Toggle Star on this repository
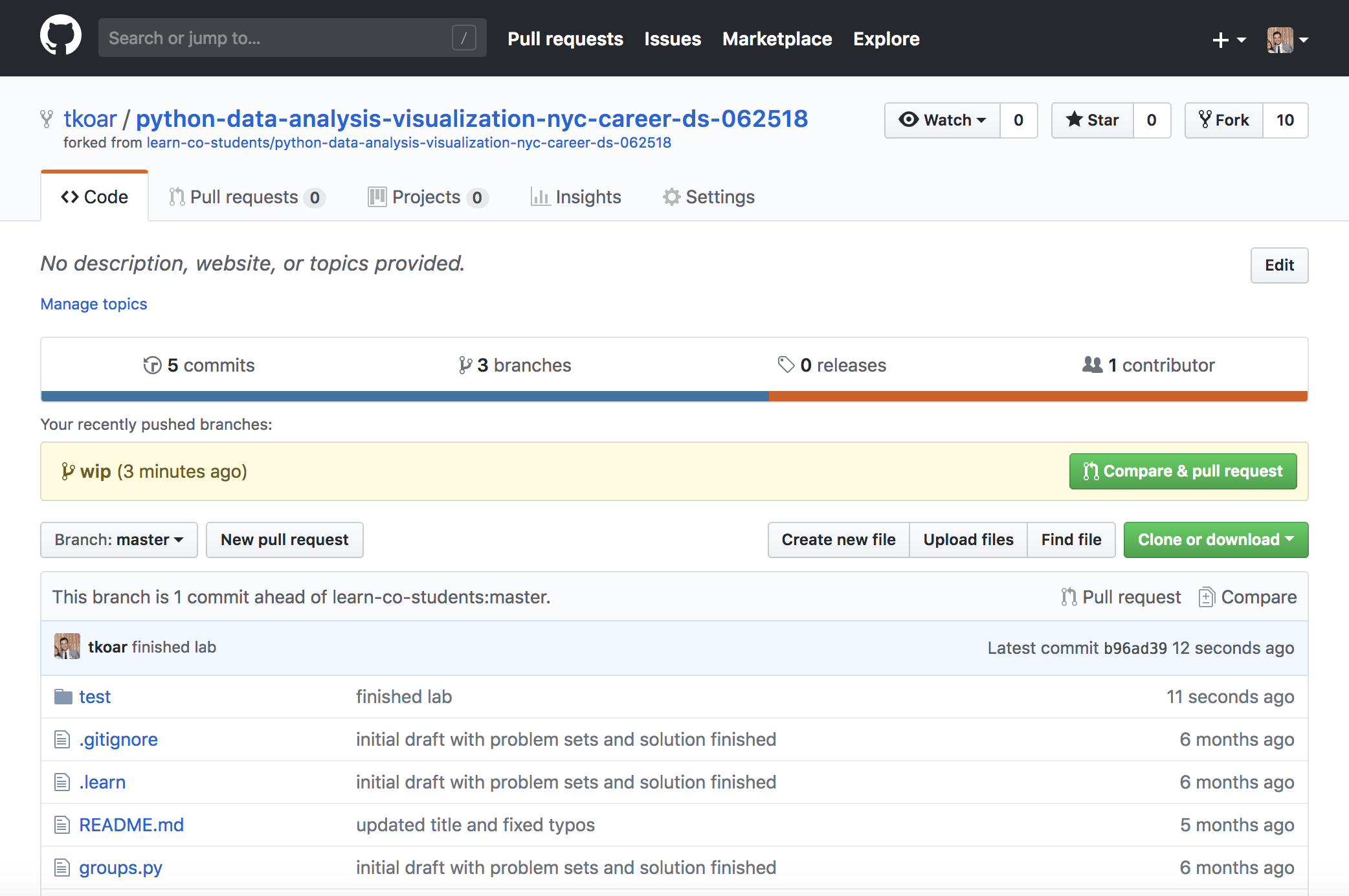This screenshot has width=1349, height=896. [x=1093, y=120]
